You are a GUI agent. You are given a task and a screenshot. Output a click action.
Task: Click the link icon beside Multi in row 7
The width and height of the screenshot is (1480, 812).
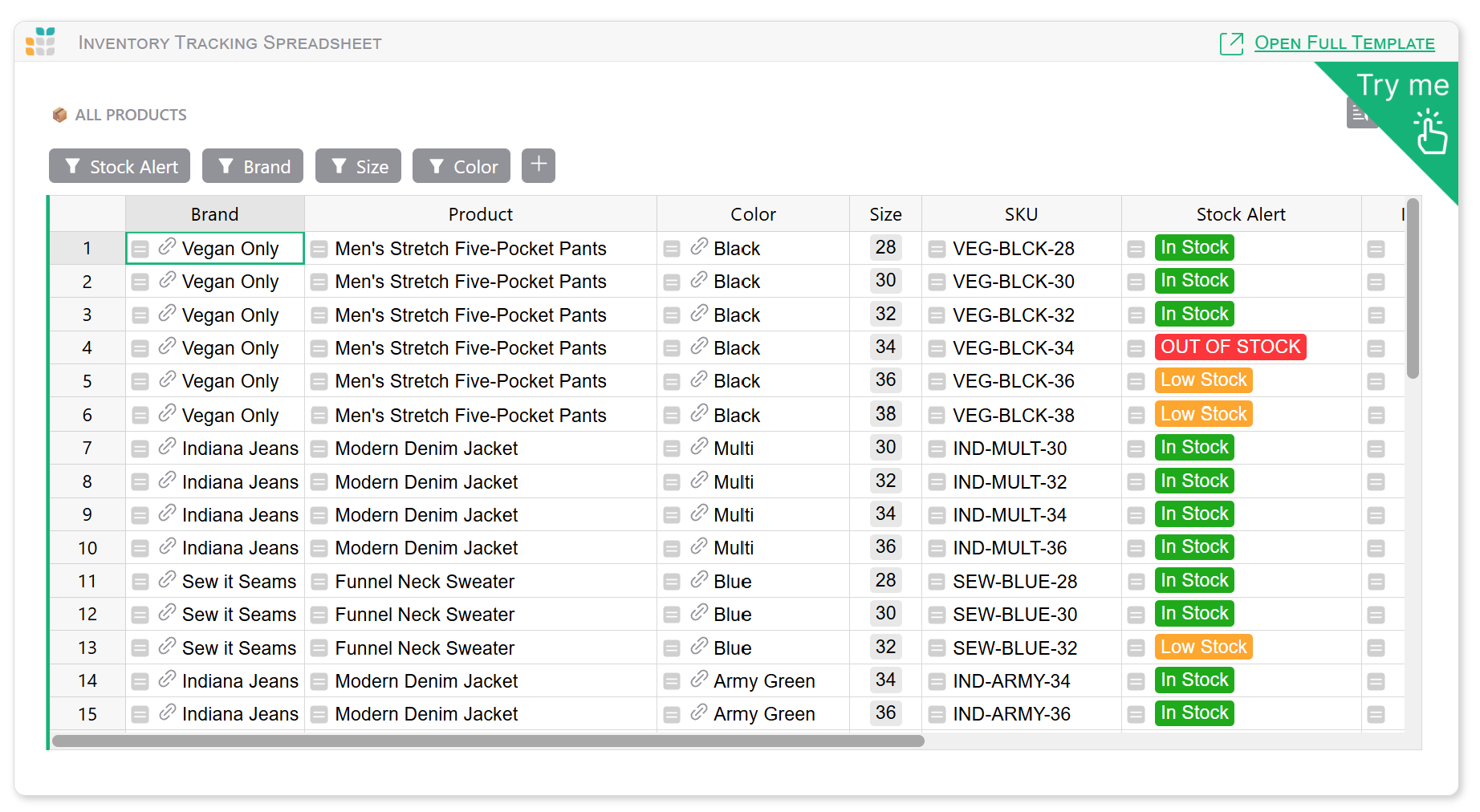[x=699, y=446]
